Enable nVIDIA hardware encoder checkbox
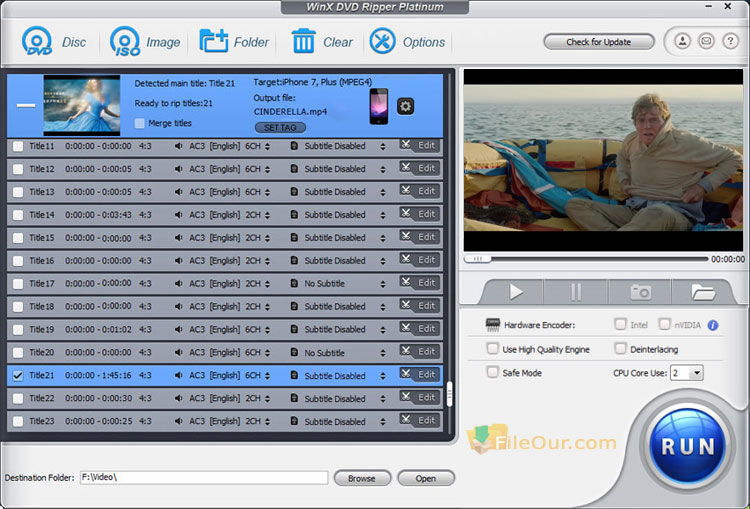 pos(664,324)
